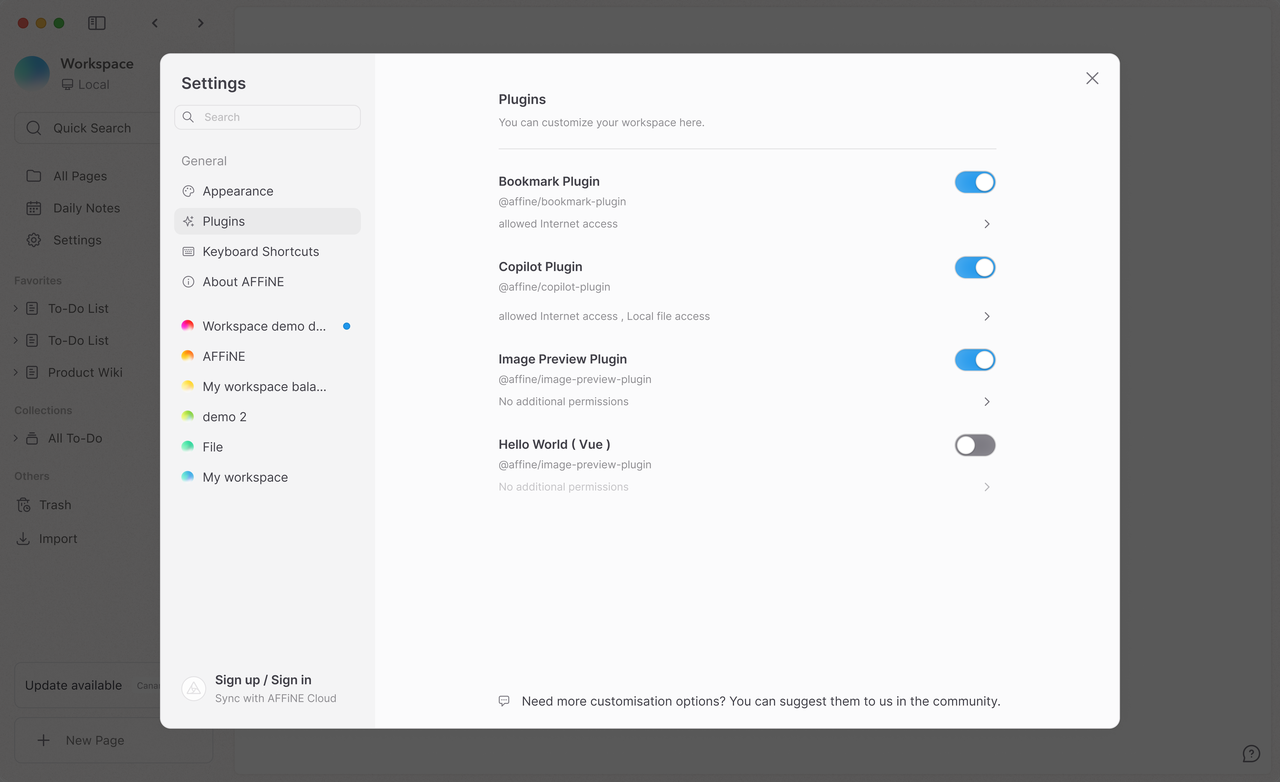Go forward with the right arrow
The height and width of the screenshot is (782, 1280).
[x=200, y=23]
